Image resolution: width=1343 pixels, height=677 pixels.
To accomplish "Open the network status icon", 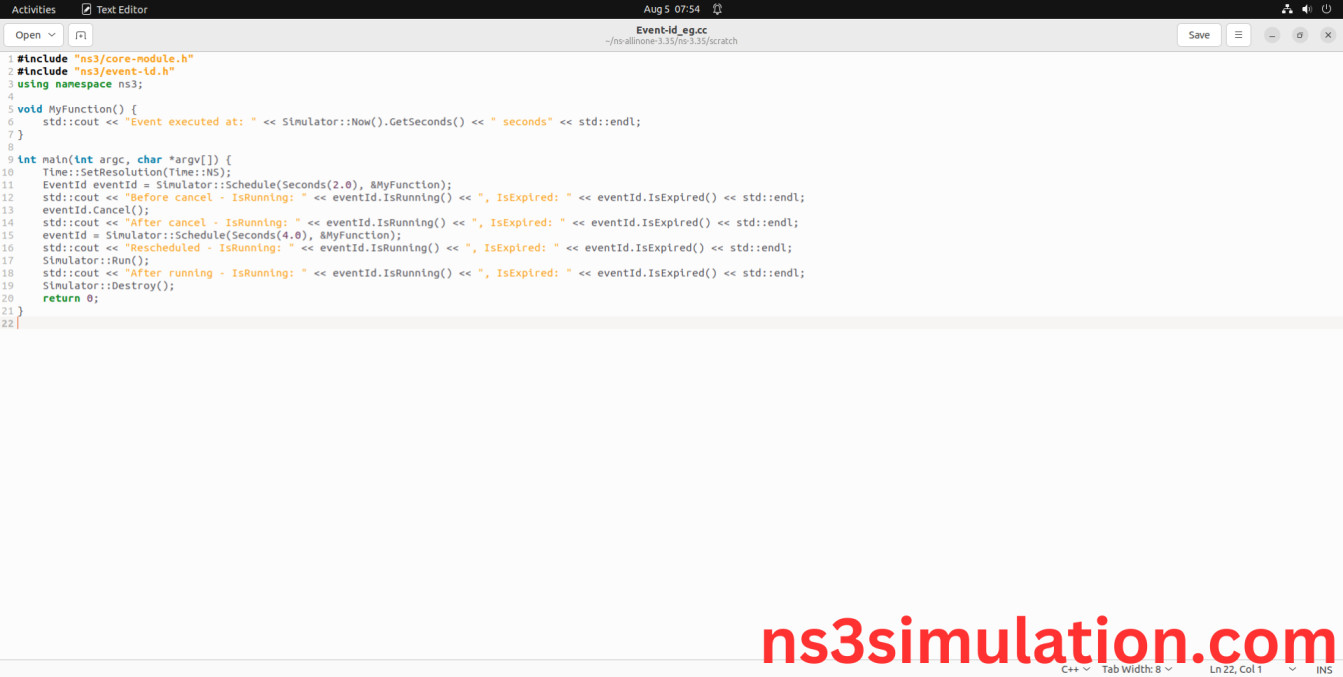I will click(x=1287, y=9).
